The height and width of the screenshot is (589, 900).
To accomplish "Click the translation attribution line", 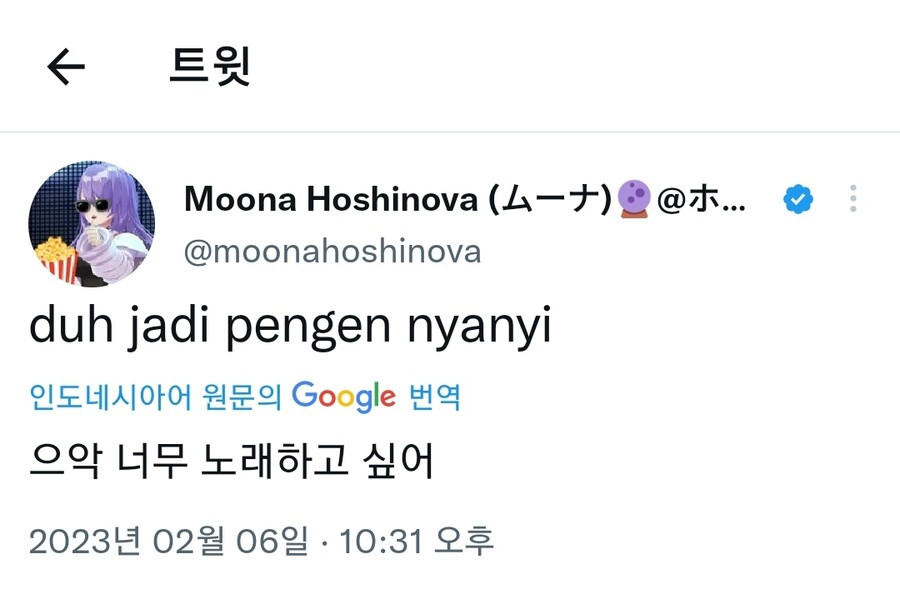I will tap(245, 397).
